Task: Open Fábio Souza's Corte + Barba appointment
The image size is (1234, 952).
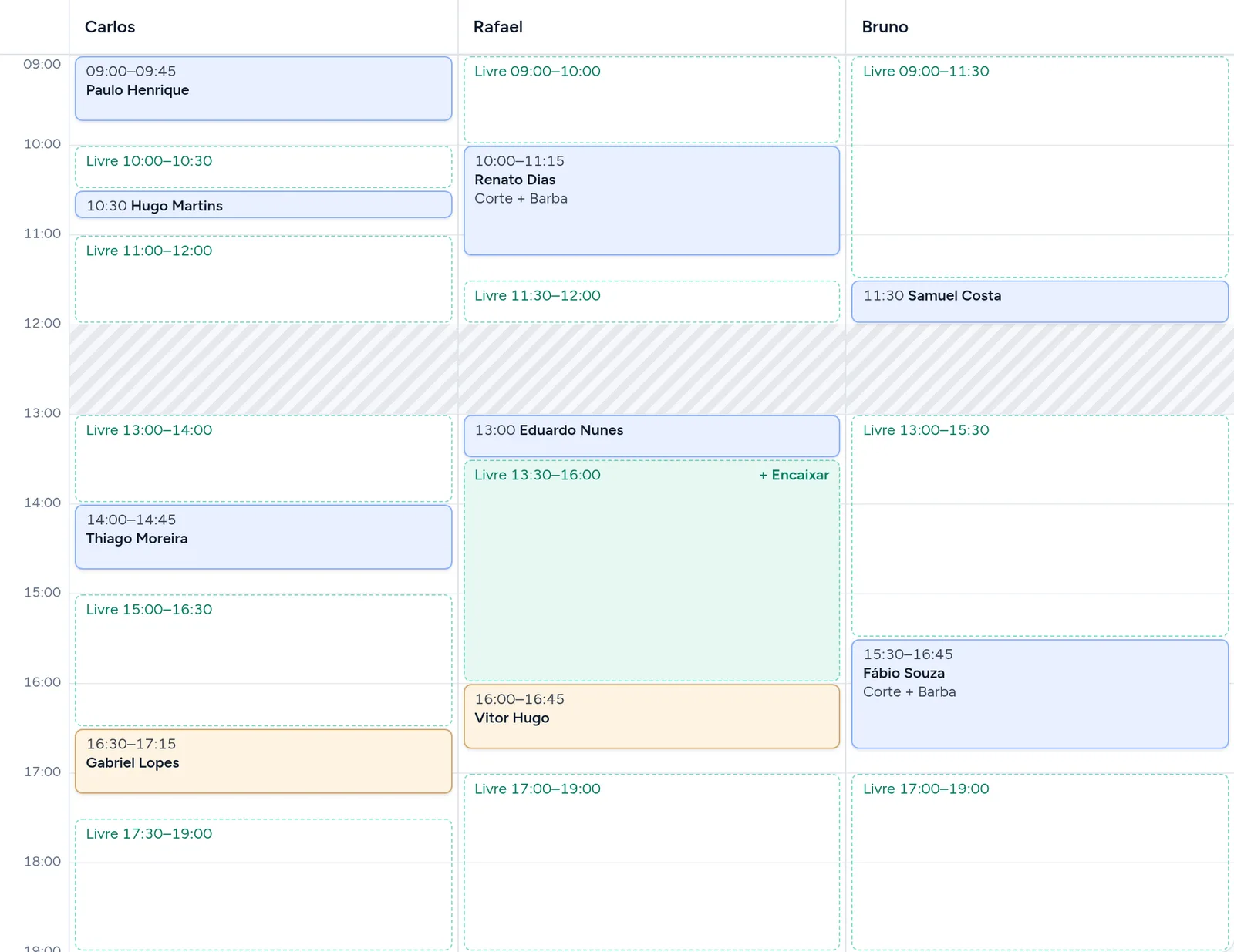Action: [1040, 694]
